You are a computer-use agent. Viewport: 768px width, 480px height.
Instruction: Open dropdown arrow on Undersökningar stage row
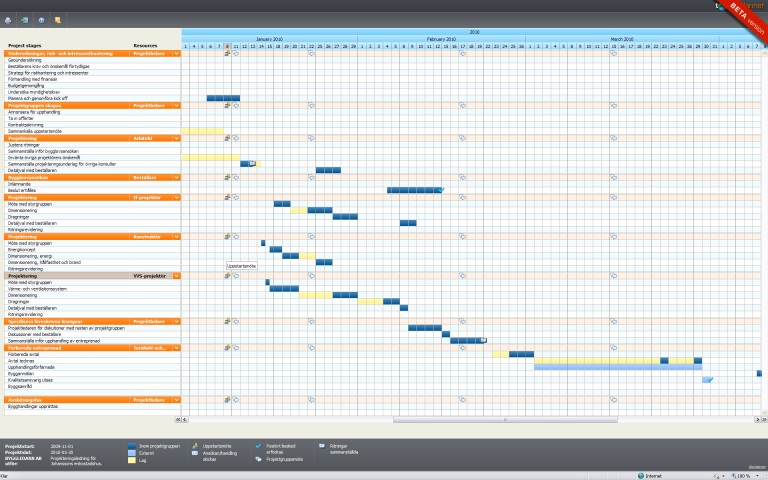[x=176, y=53]
